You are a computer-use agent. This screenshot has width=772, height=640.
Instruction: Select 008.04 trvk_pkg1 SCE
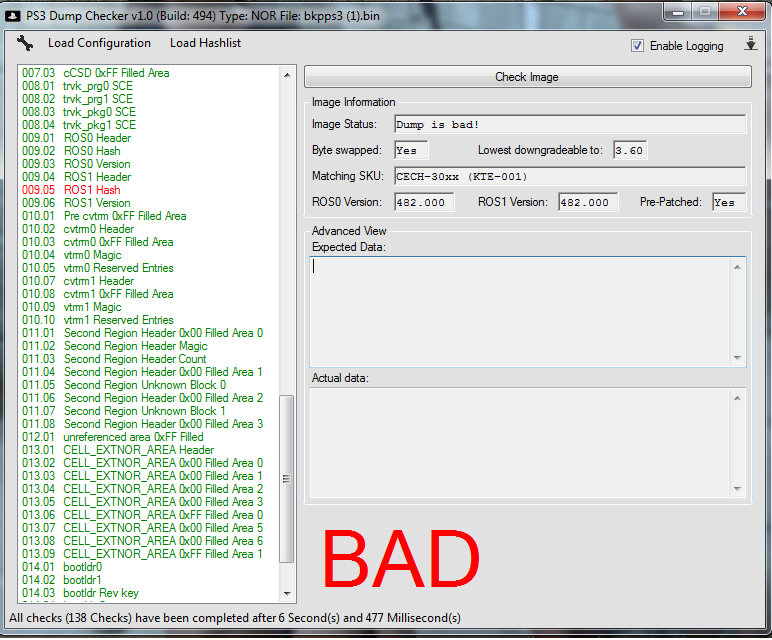(x=79, y=125)
